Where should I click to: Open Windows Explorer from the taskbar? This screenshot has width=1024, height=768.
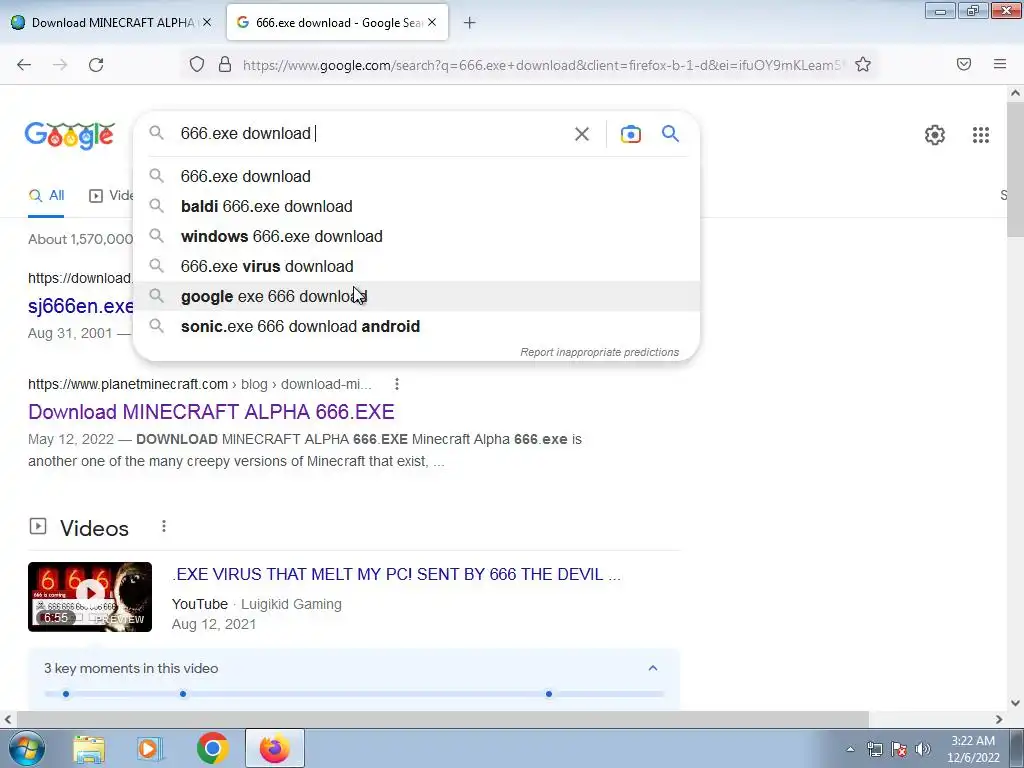point(89,748)
